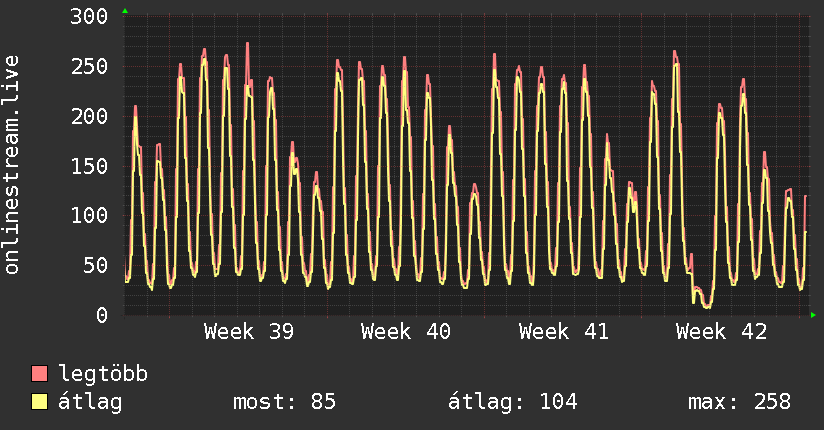Click the 300 y-axis value

coord(89,17)
